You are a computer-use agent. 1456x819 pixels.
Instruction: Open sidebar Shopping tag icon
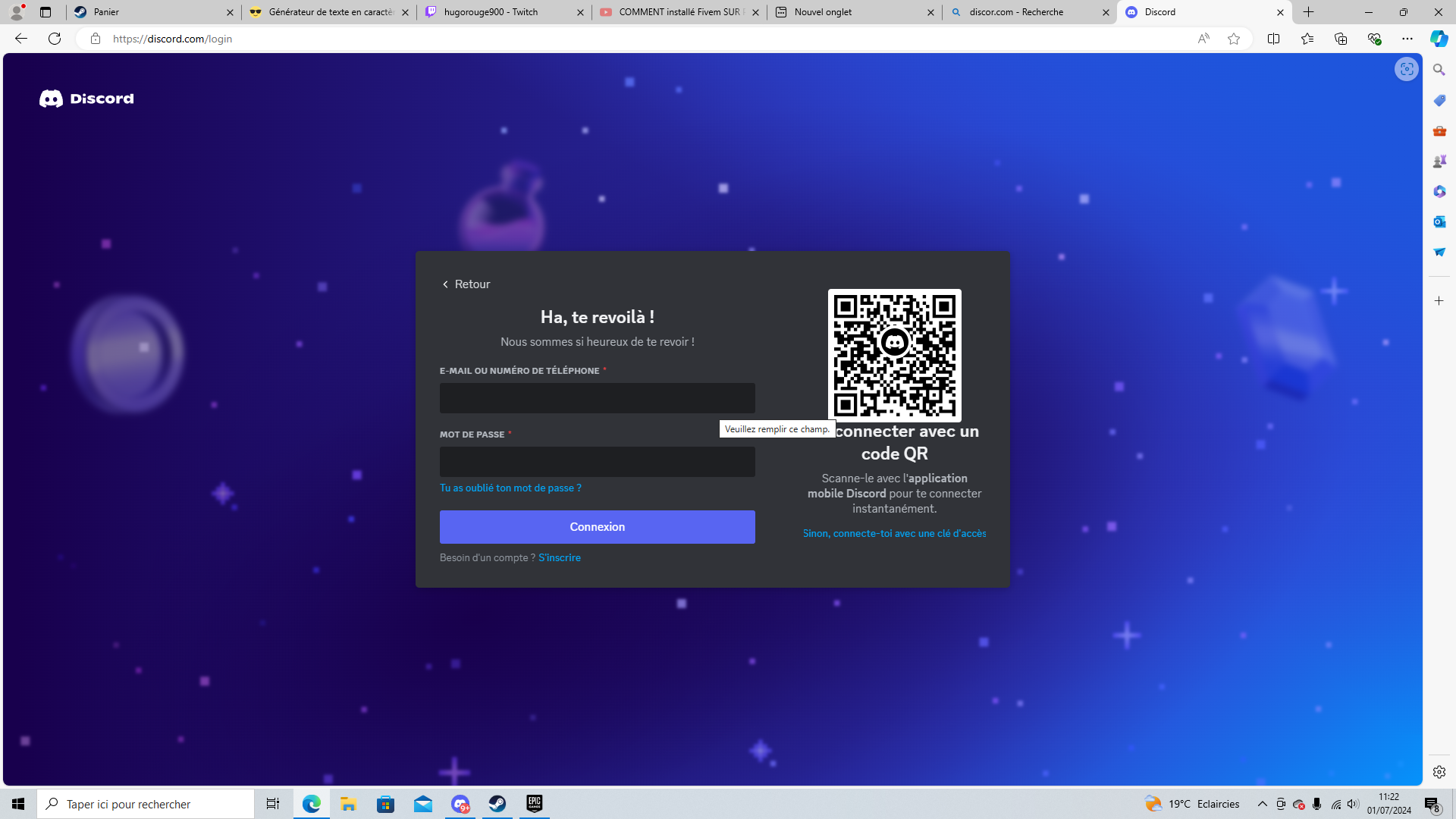[1439, 100]
